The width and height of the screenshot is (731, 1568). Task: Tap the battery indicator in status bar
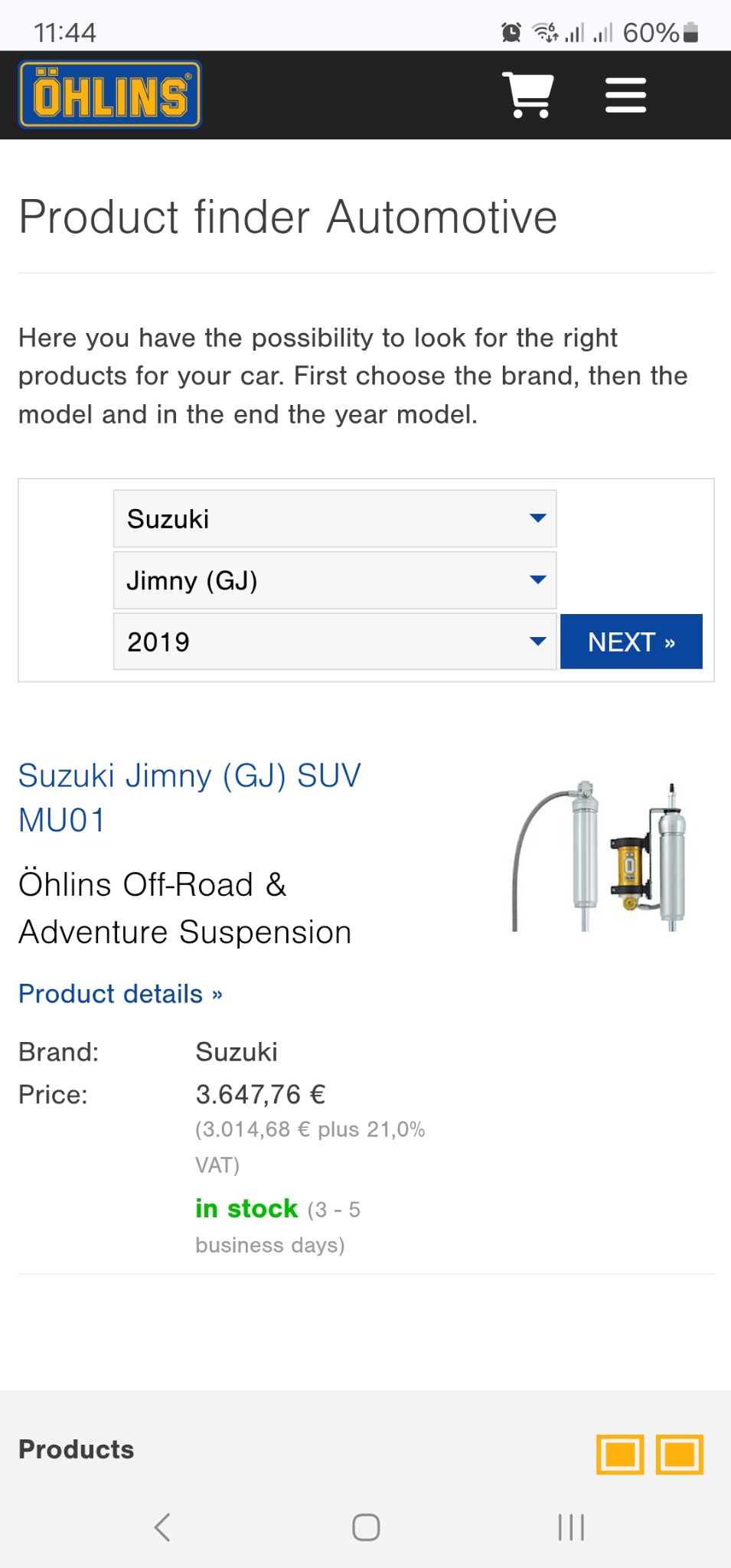tap(690, 32)
